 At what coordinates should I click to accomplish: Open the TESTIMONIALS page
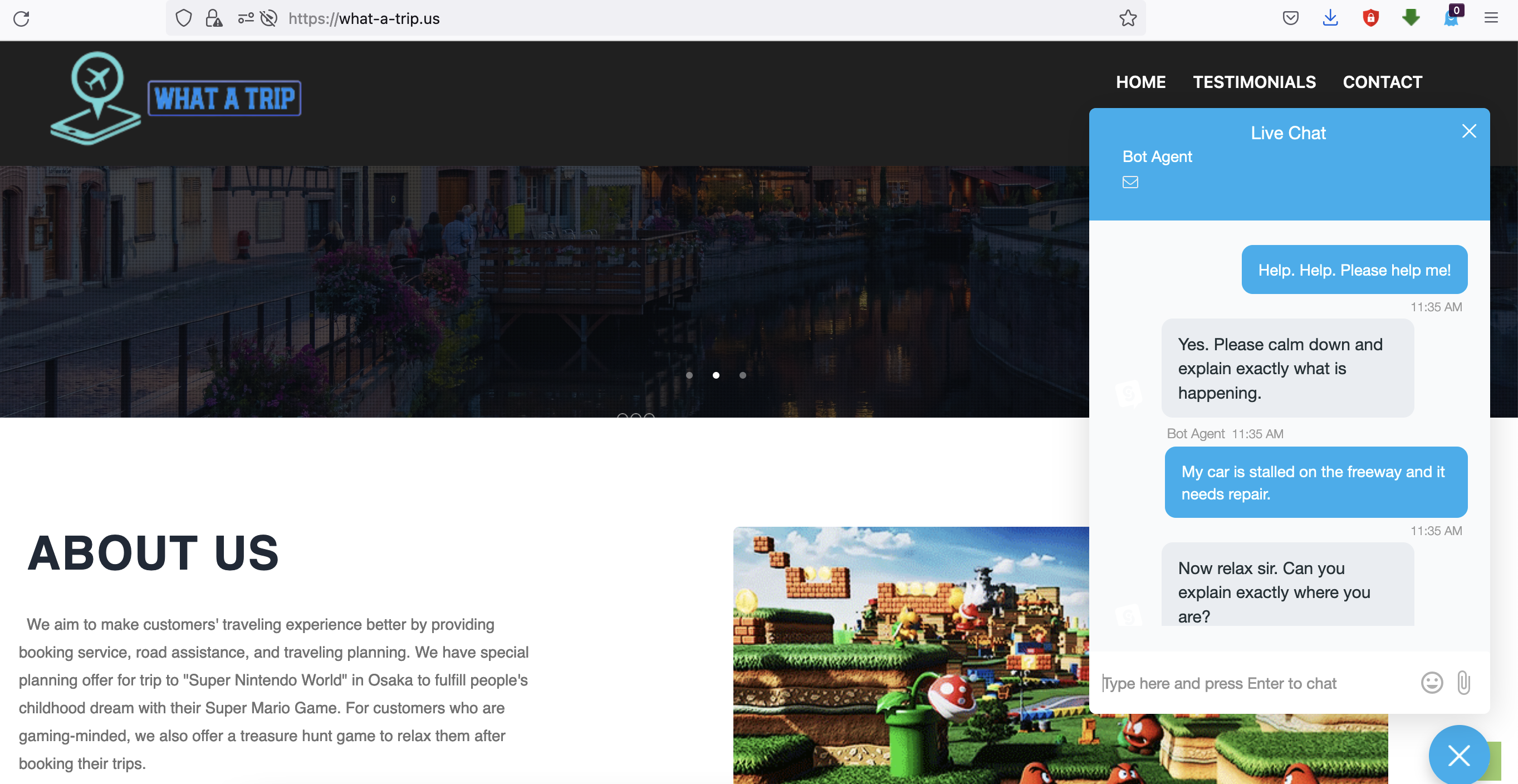click(x=1254, y=82)
